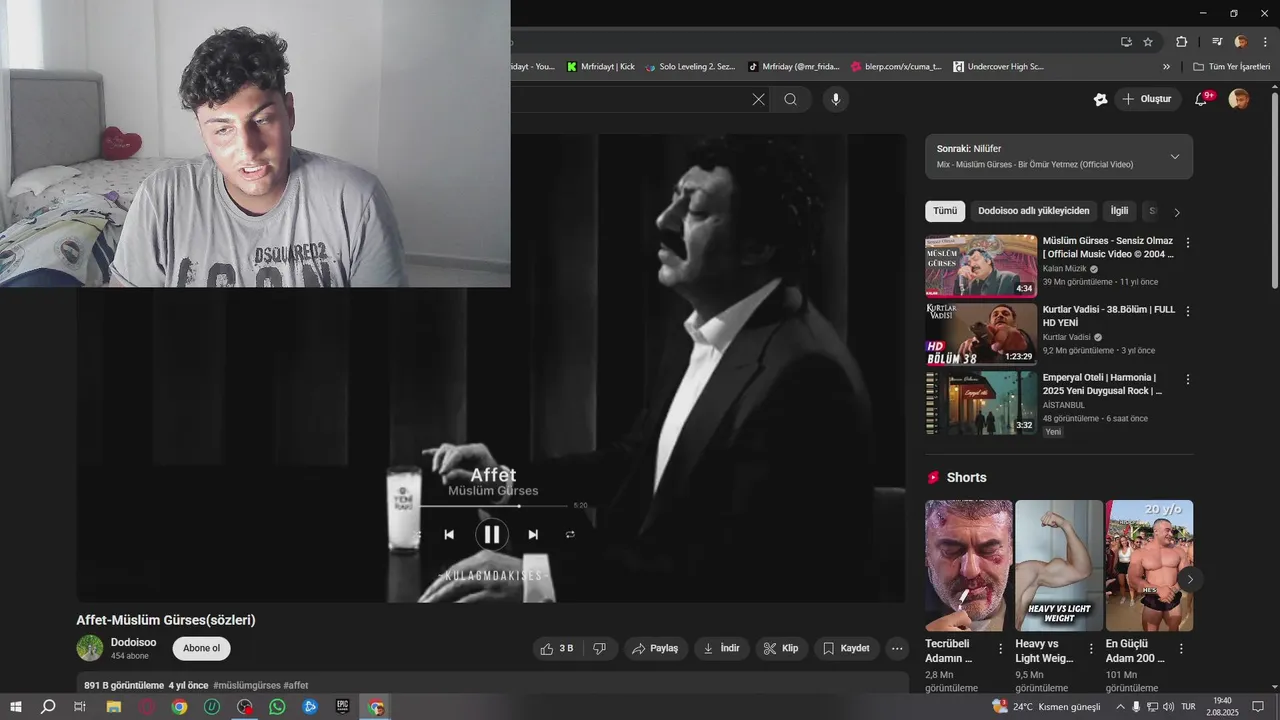Open Windows Start menu
Viewport: 1280px width, 720px height.
click(x=16, y=707)
